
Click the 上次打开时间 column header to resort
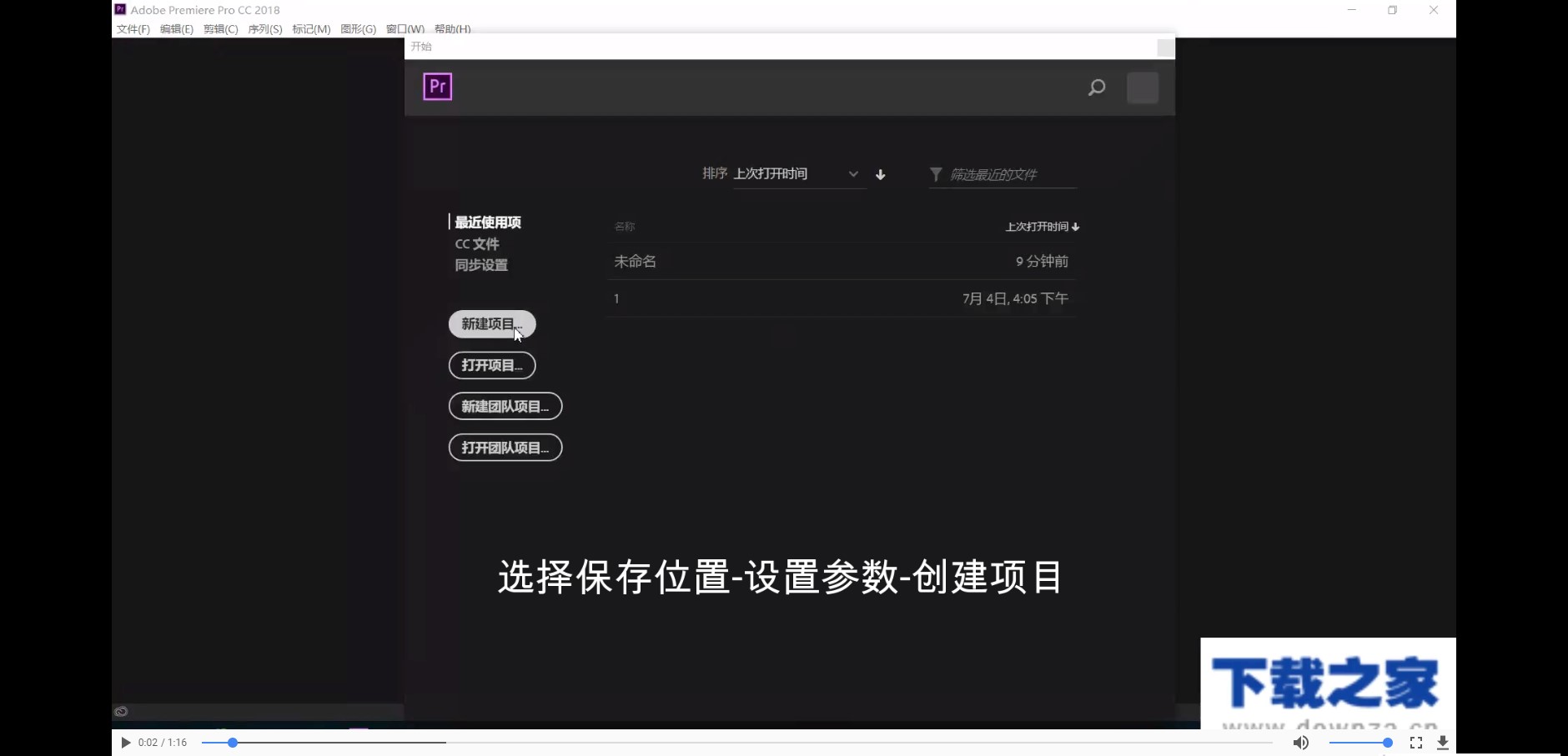tap(1037, 226)
